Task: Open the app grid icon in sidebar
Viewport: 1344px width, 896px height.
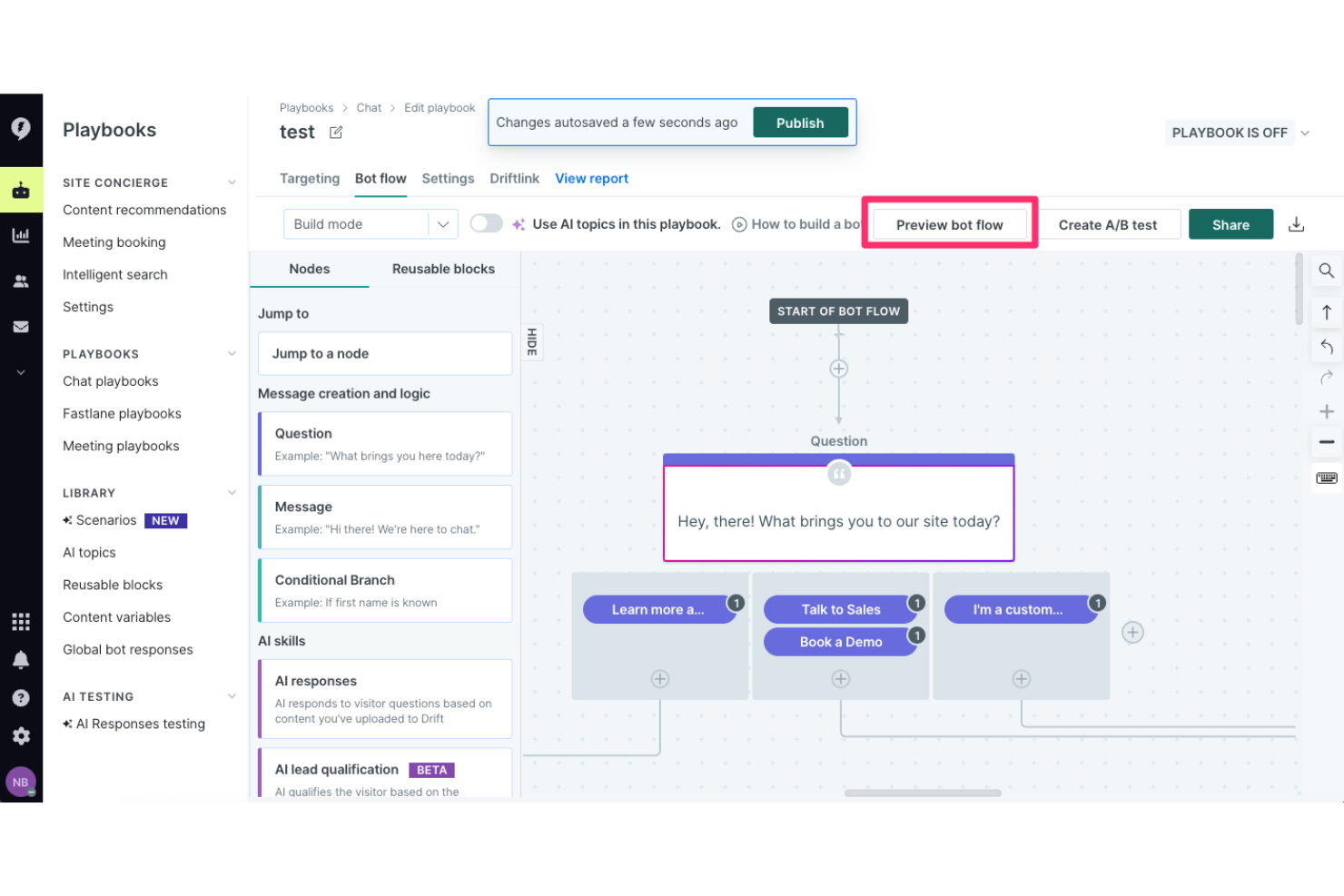Action: (21, 622)
